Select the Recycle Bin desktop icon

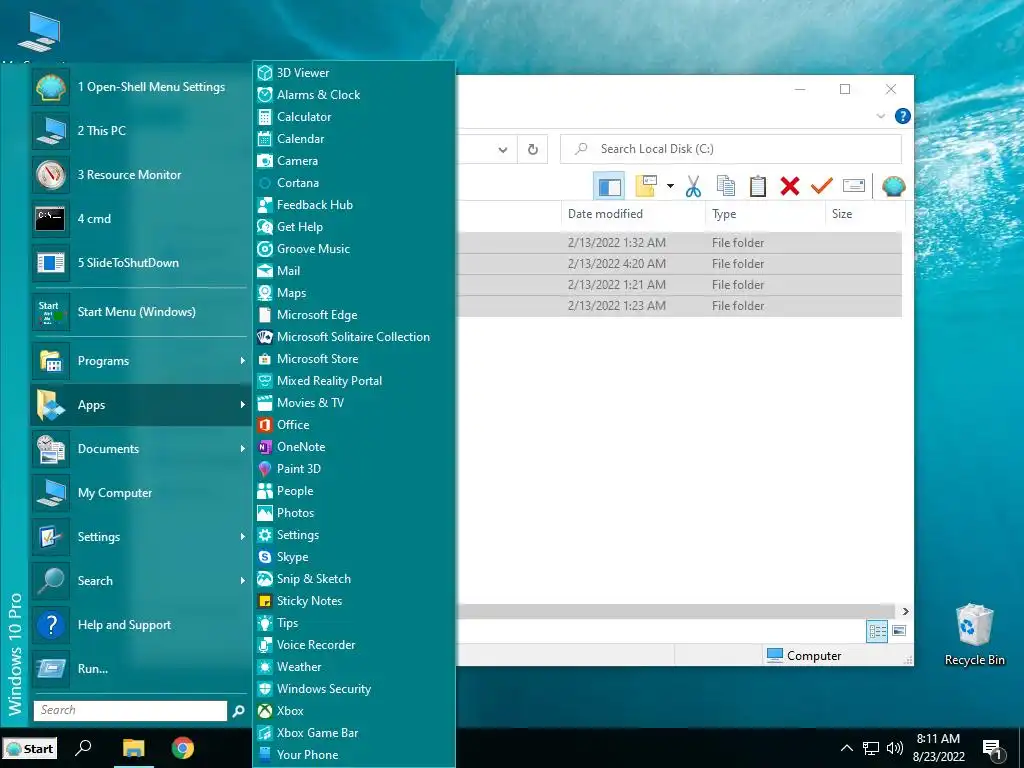(974, 634)
